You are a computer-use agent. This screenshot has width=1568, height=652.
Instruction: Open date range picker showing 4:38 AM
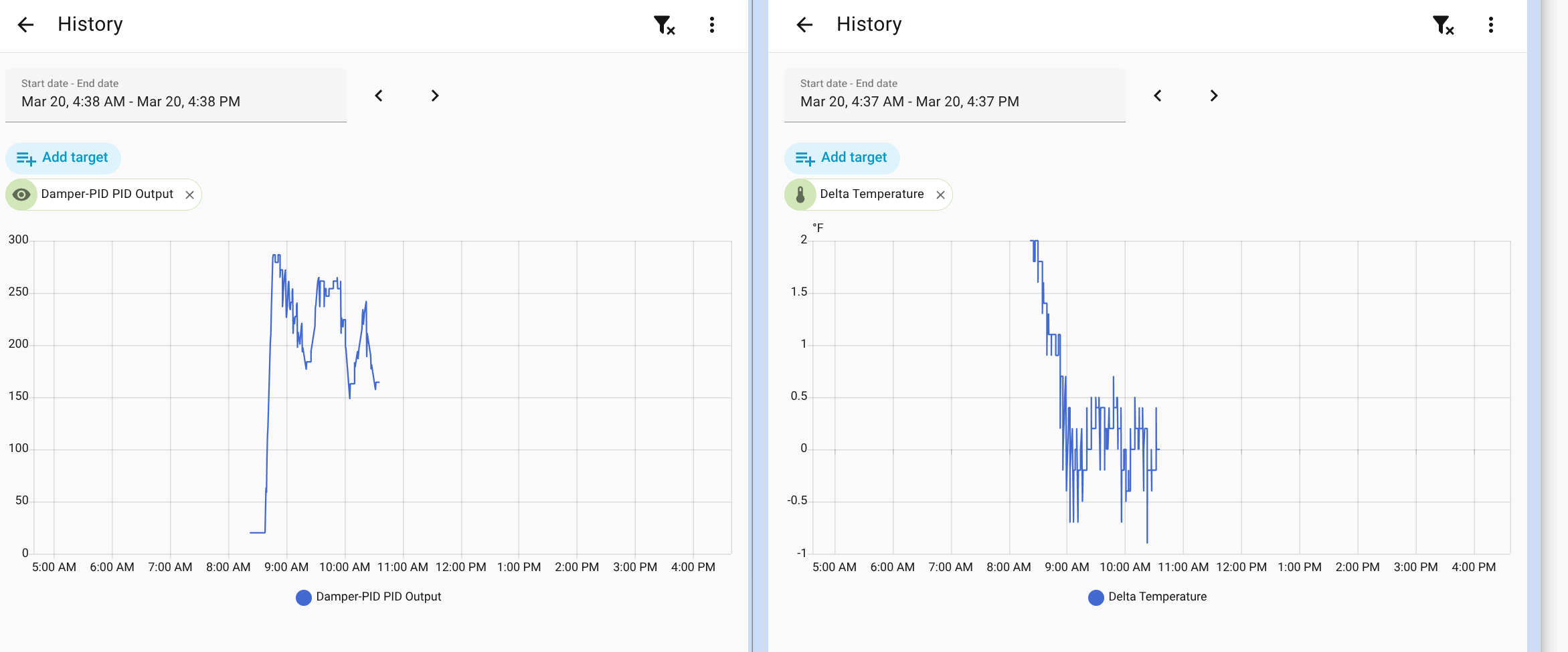[176, 95]
